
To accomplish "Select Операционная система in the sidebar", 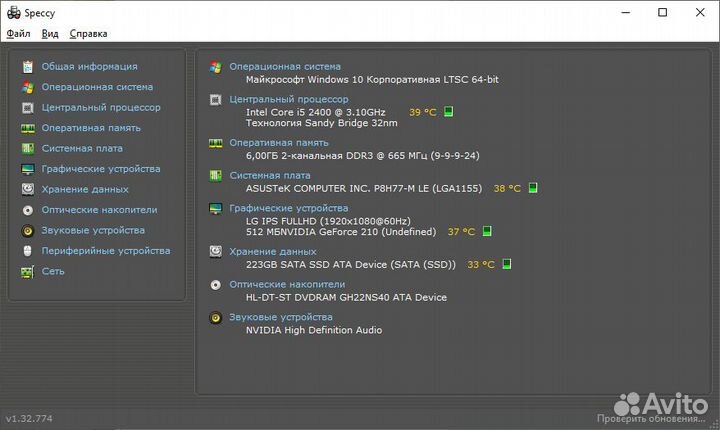I will (x=97, y=87).
